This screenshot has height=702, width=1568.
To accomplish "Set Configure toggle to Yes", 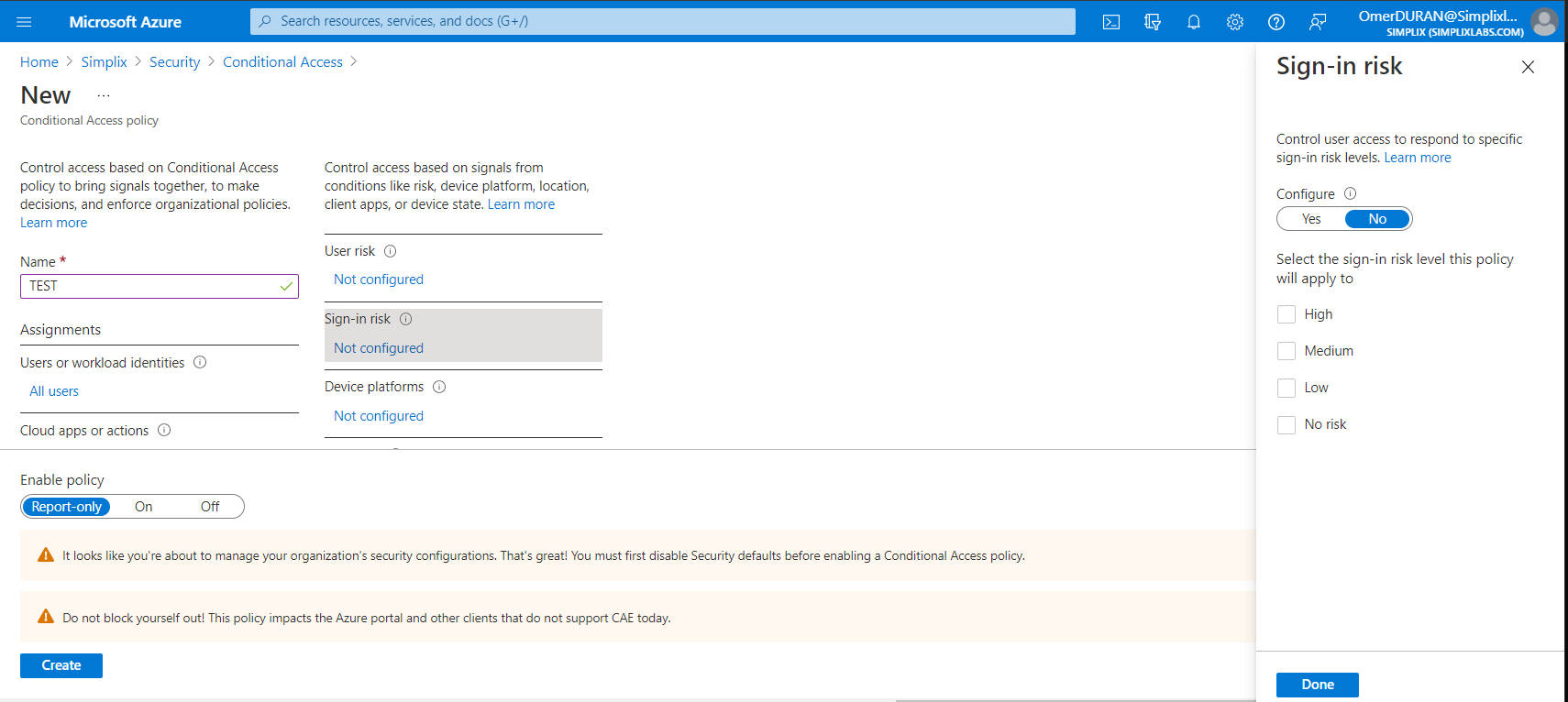I will tap(1311, 219).
